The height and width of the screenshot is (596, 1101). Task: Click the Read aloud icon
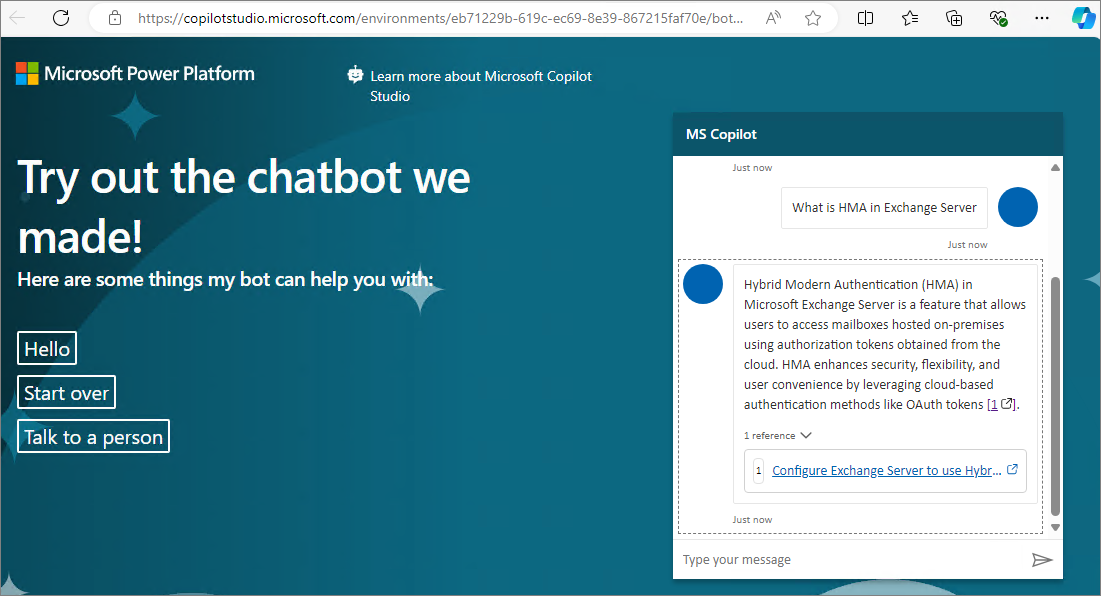pos(773,18)
